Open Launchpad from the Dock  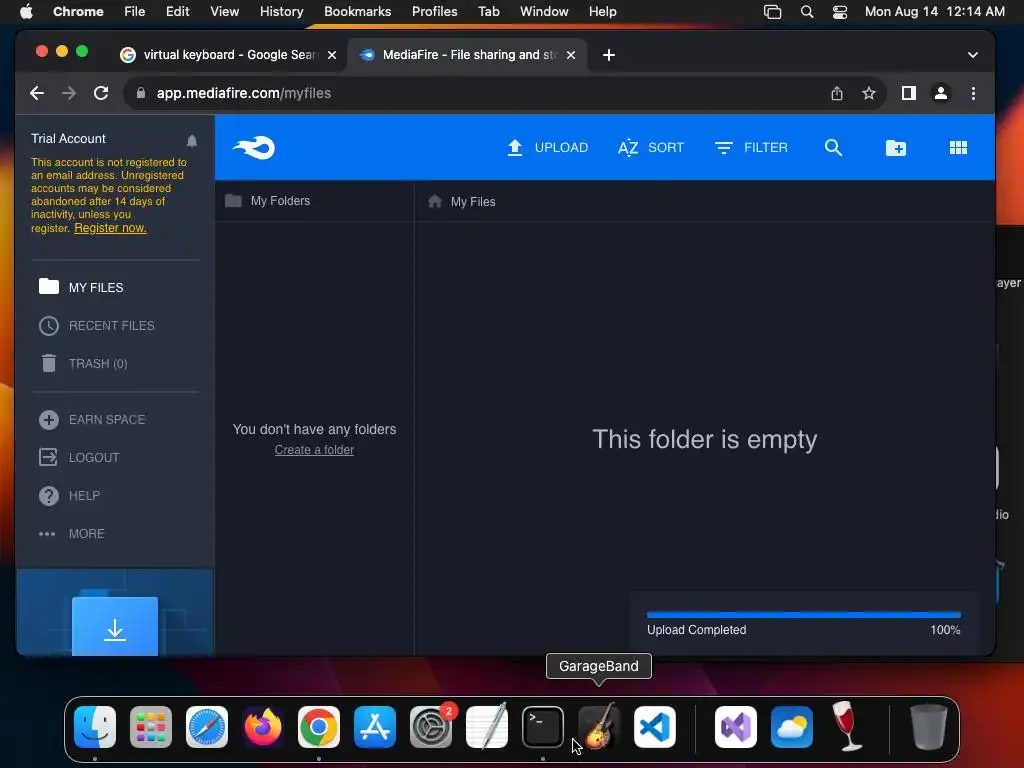click(151, 726)
